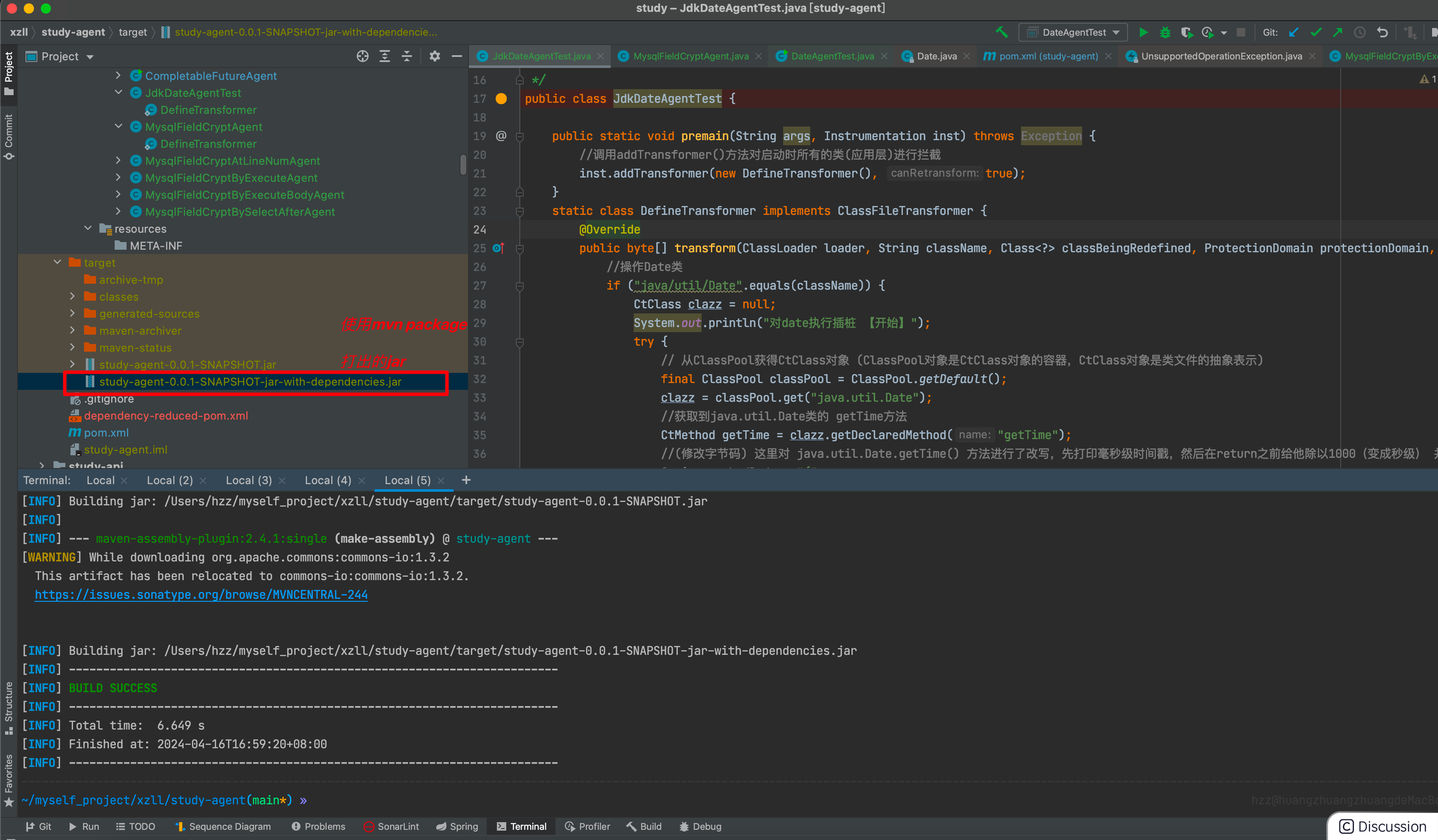
Task: Click study-agent in the breadcrumb path
Action: pyautogui.click(x=73, y=32)
